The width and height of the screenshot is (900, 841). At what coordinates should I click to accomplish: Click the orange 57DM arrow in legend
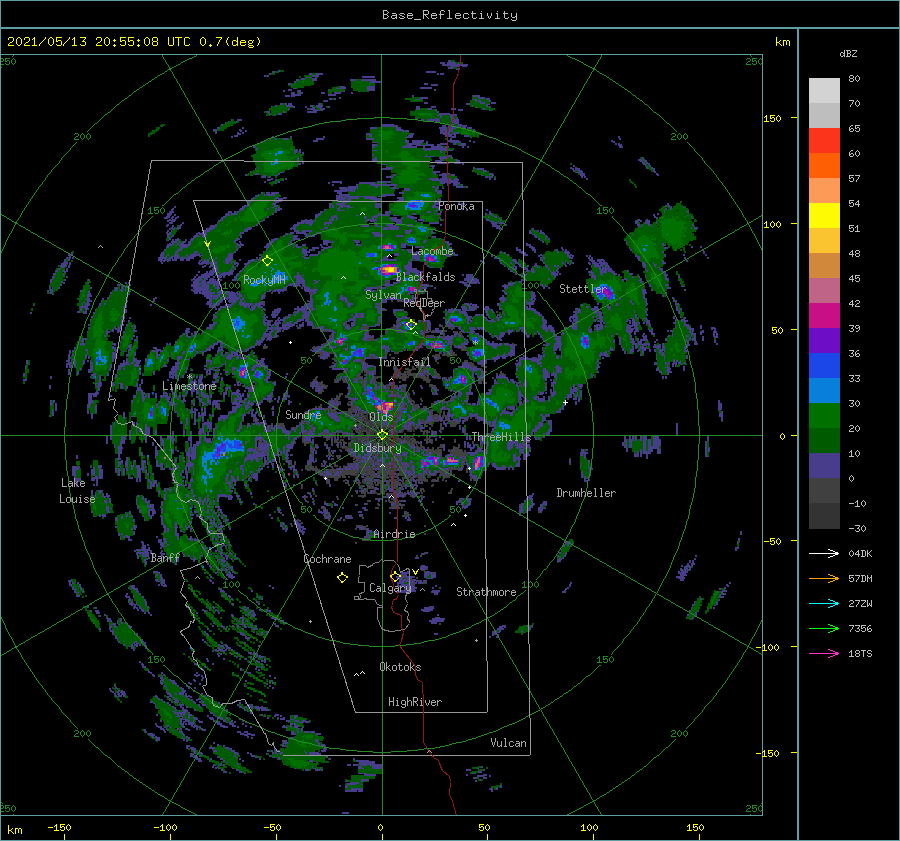pyautogui.click(x=824, y=579)
